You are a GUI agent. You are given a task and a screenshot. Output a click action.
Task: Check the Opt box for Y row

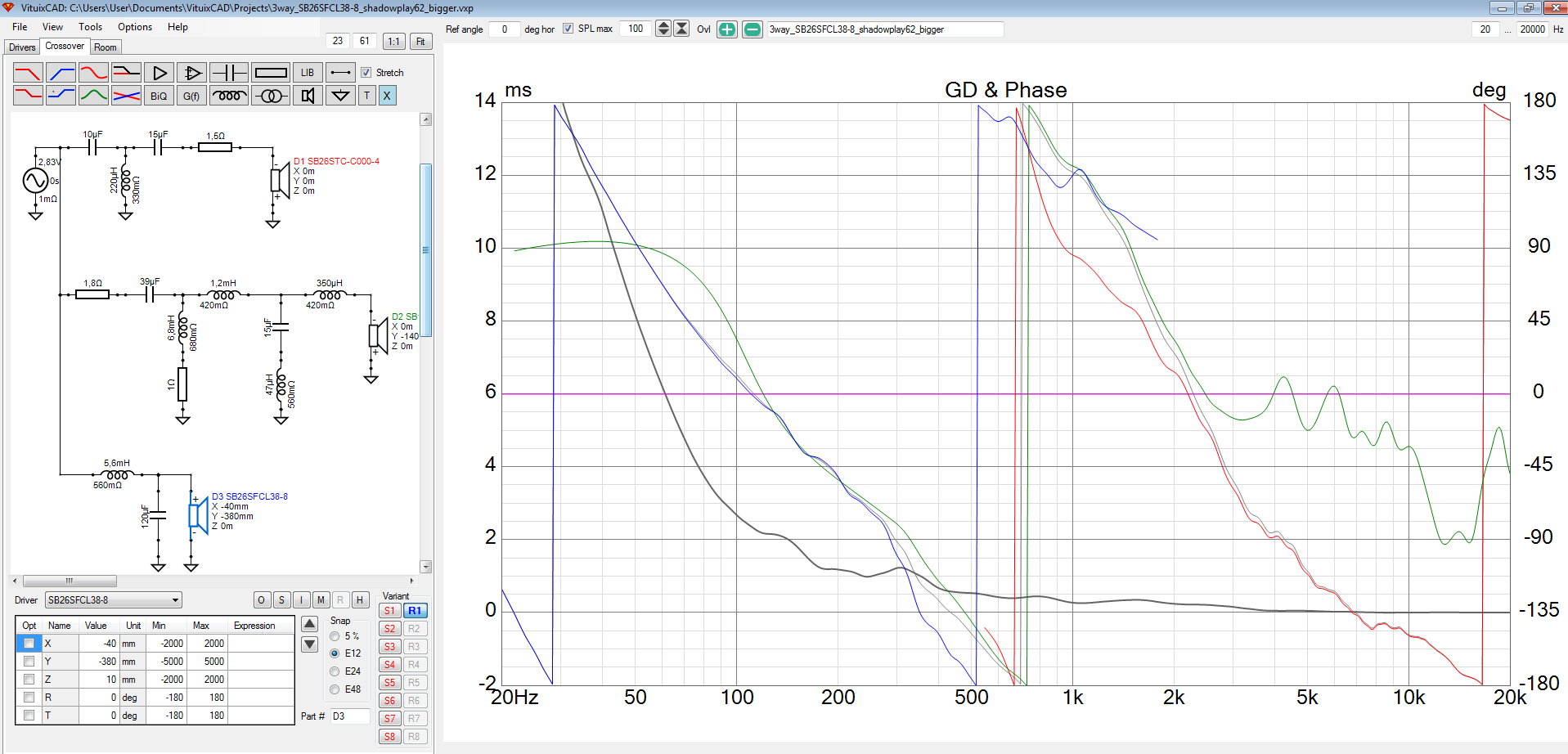click(29, 662)
